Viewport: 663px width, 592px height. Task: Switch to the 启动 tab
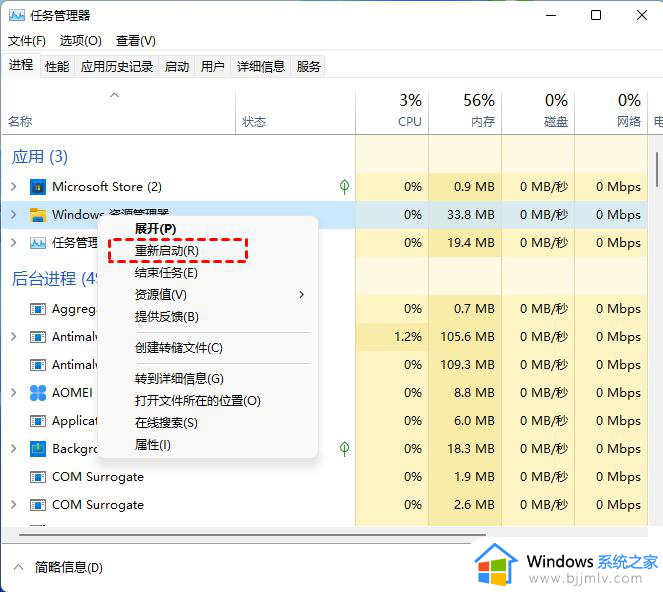[177, 66]
